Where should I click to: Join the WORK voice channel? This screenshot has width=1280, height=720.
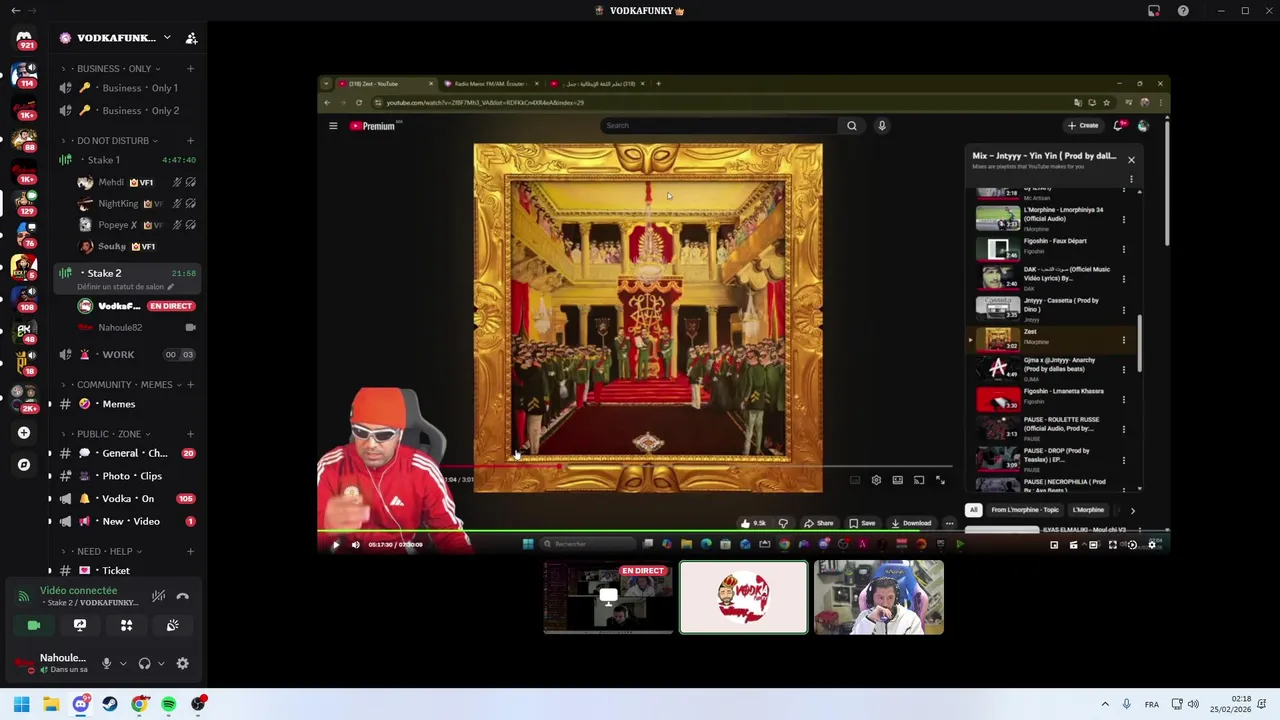pos(127,354)
